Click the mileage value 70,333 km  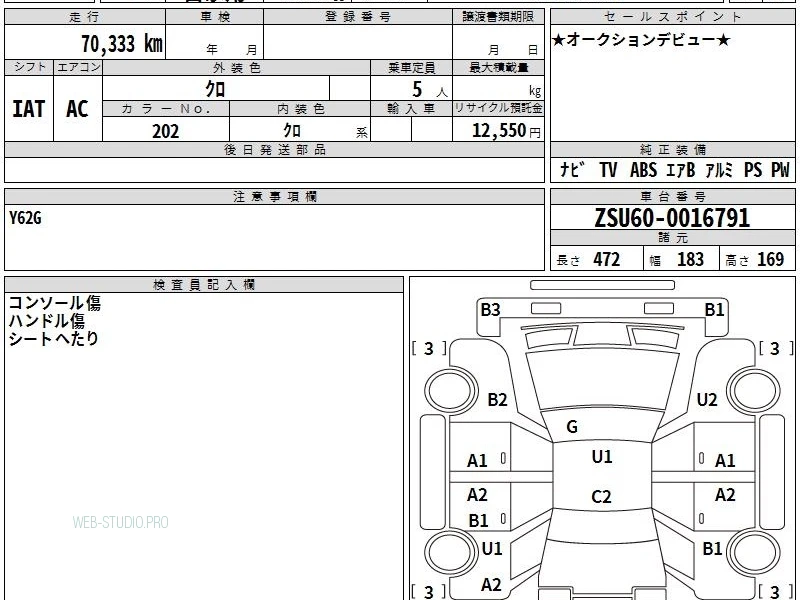[x=122, y=43]
